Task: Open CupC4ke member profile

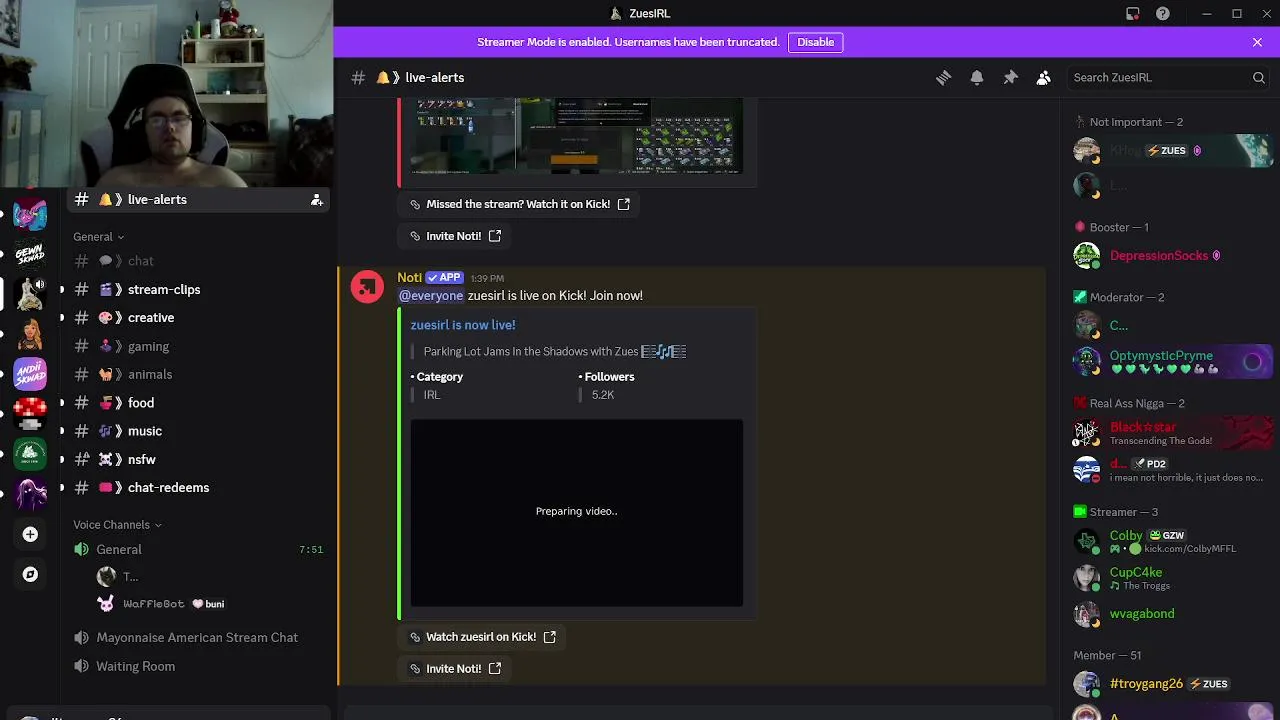Action: [x=1171, y=578]
